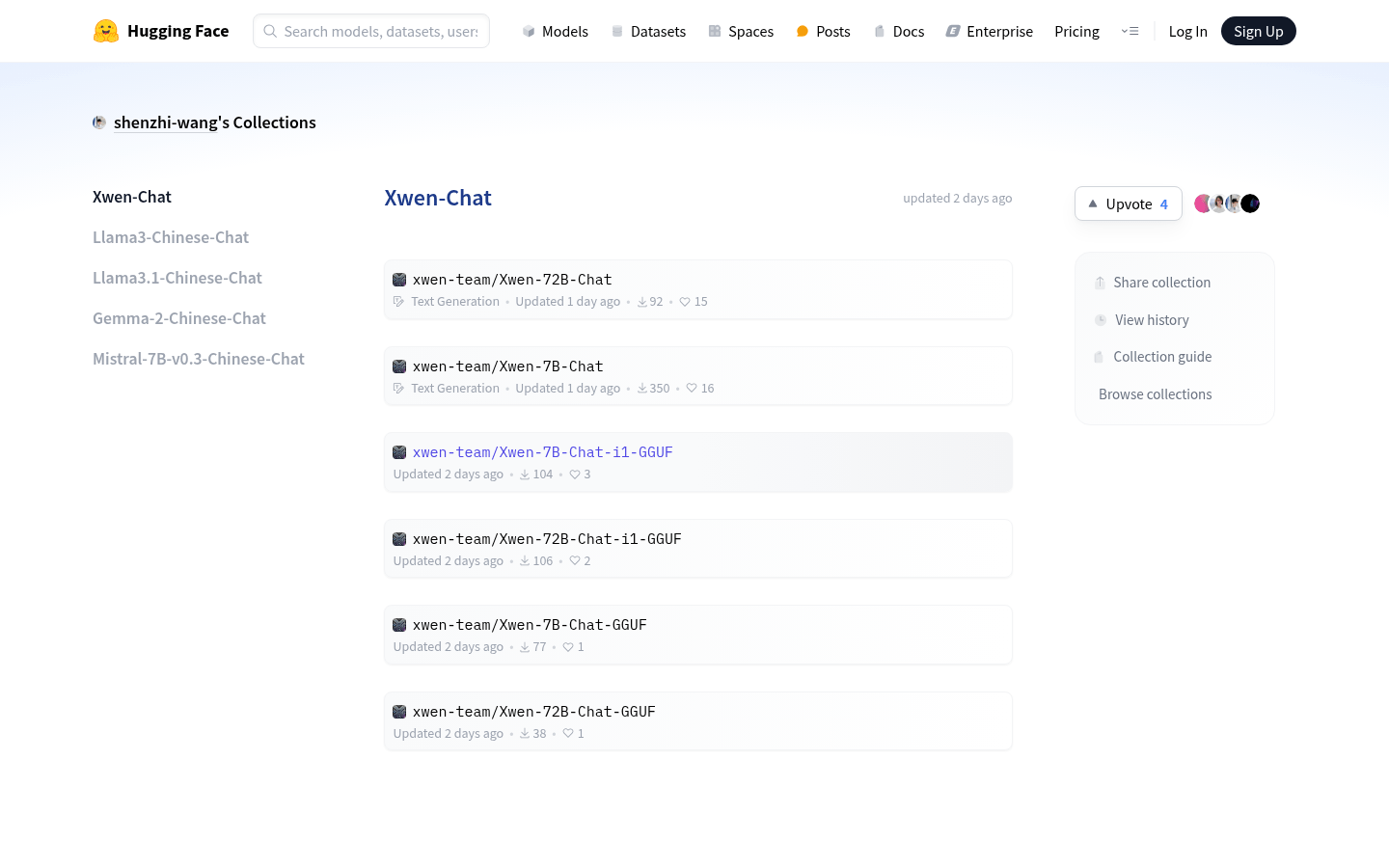The width and height of the screenshot is (1389, 868).
Task: Open Spaces from the navigation bar
Action: 750,31
